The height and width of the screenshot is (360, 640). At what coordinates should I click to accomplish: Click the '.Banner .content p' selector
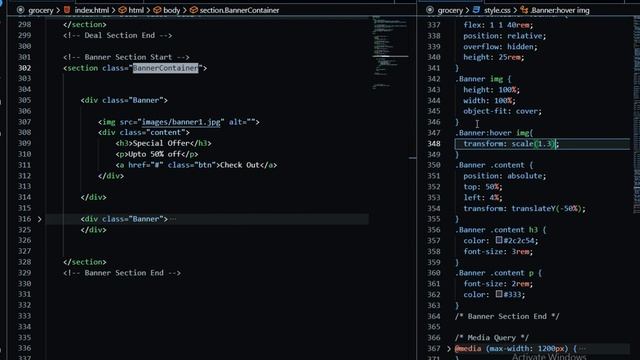coord(494,273)
